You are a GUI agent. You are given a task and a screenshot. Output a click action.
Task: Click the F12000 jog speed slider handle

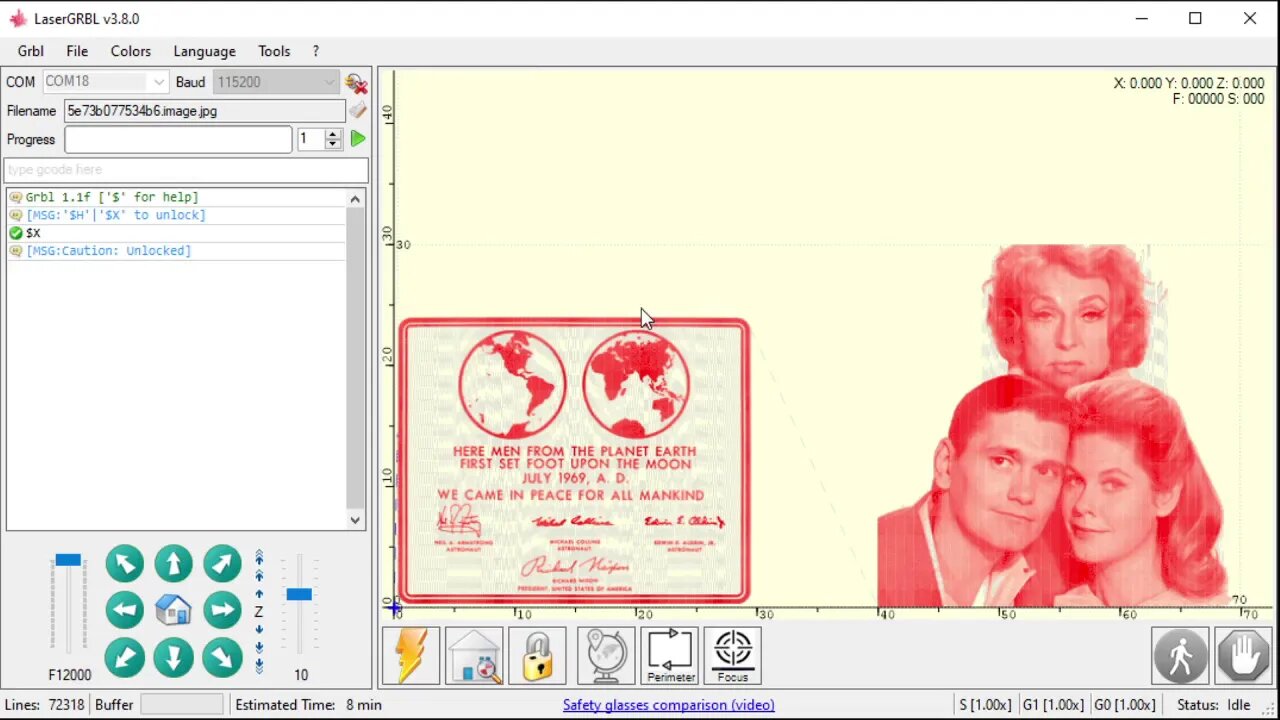[x=68, y=560]
